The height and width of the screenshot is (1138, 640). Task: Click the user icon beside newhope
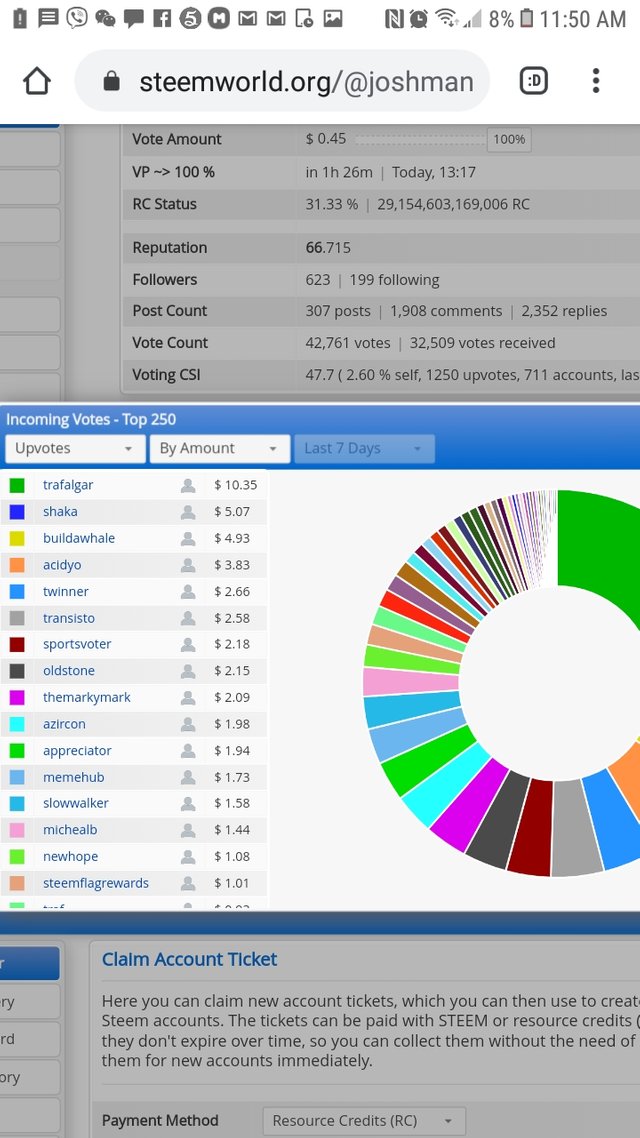188,856
